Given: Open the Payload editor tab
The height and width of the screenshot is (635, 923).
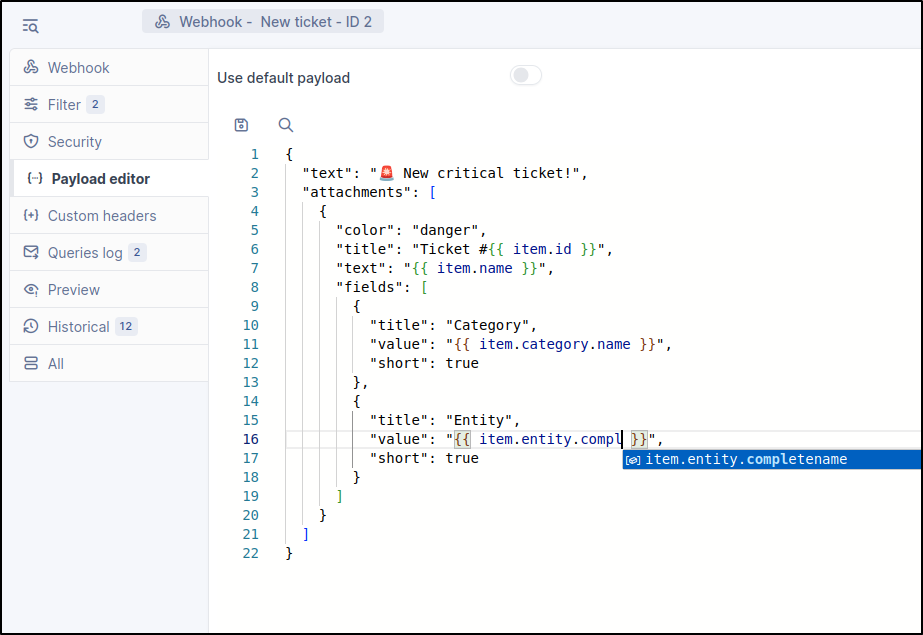Looking at the screenshot, I should coord(100,179).
